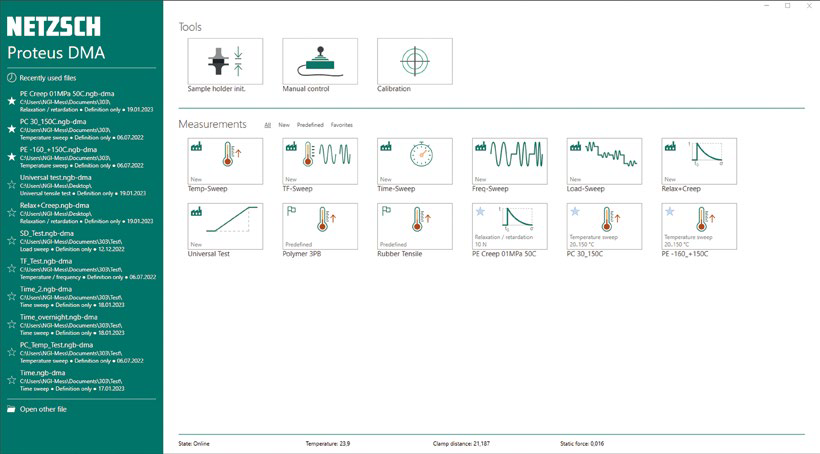
Task: Open recent file PC_Temp_Test.ngb-dma
Action: (82, 353)
